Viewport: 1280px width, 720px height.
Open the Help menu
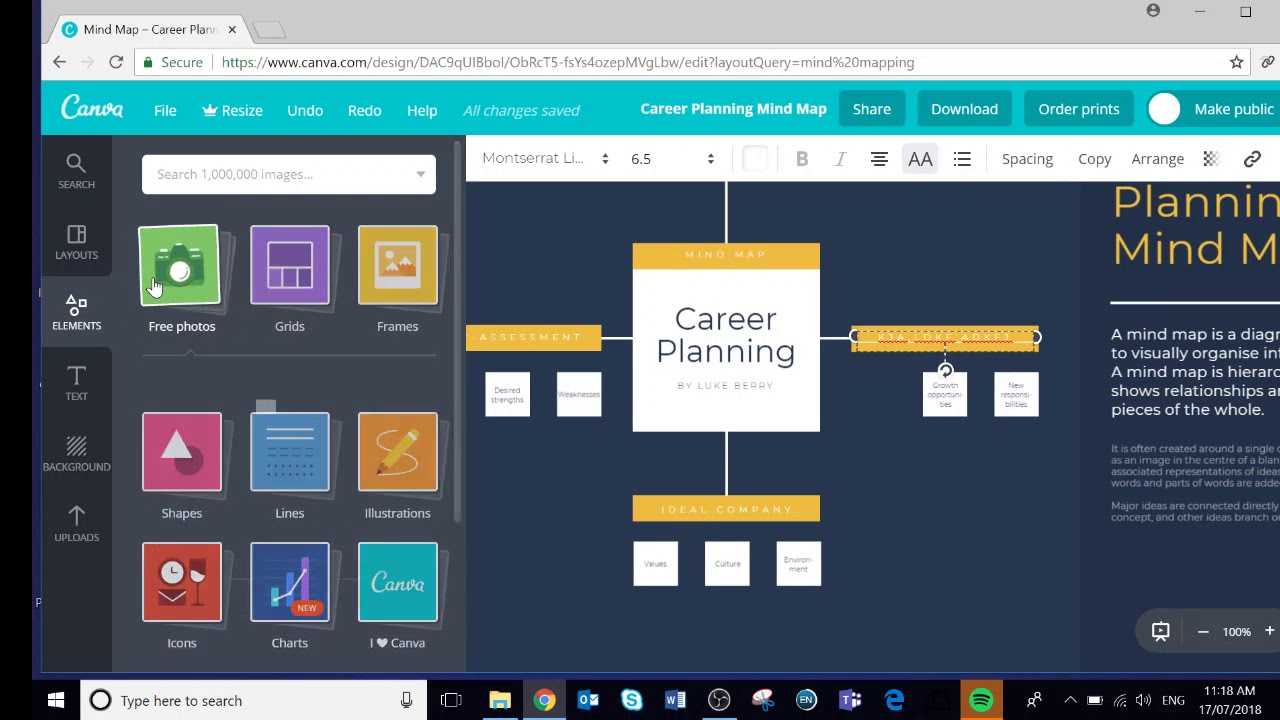click(x=422, y=110)
